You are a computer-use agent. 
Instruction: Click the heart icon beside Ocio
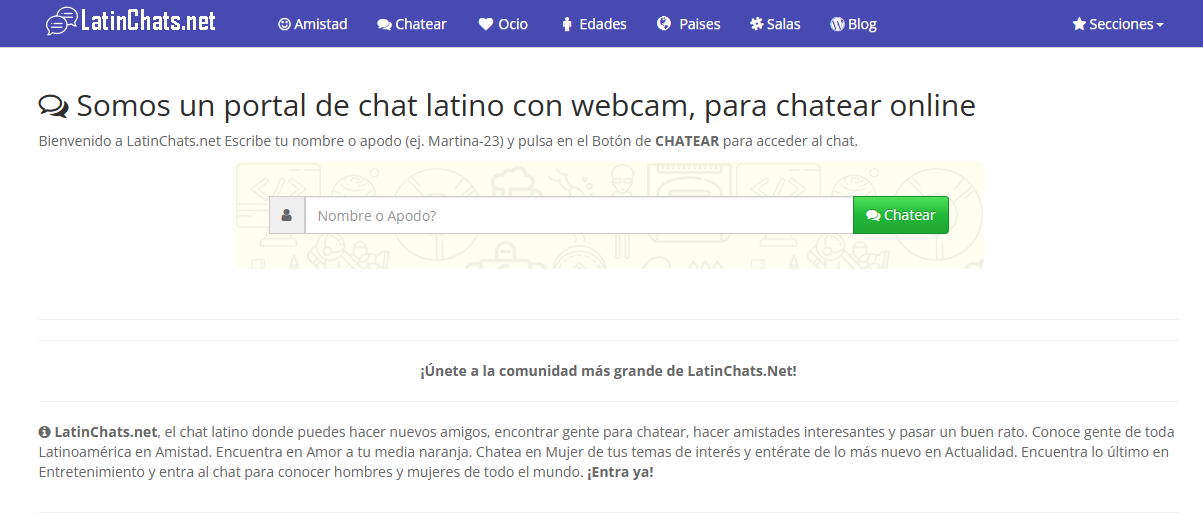pos(486,24)
